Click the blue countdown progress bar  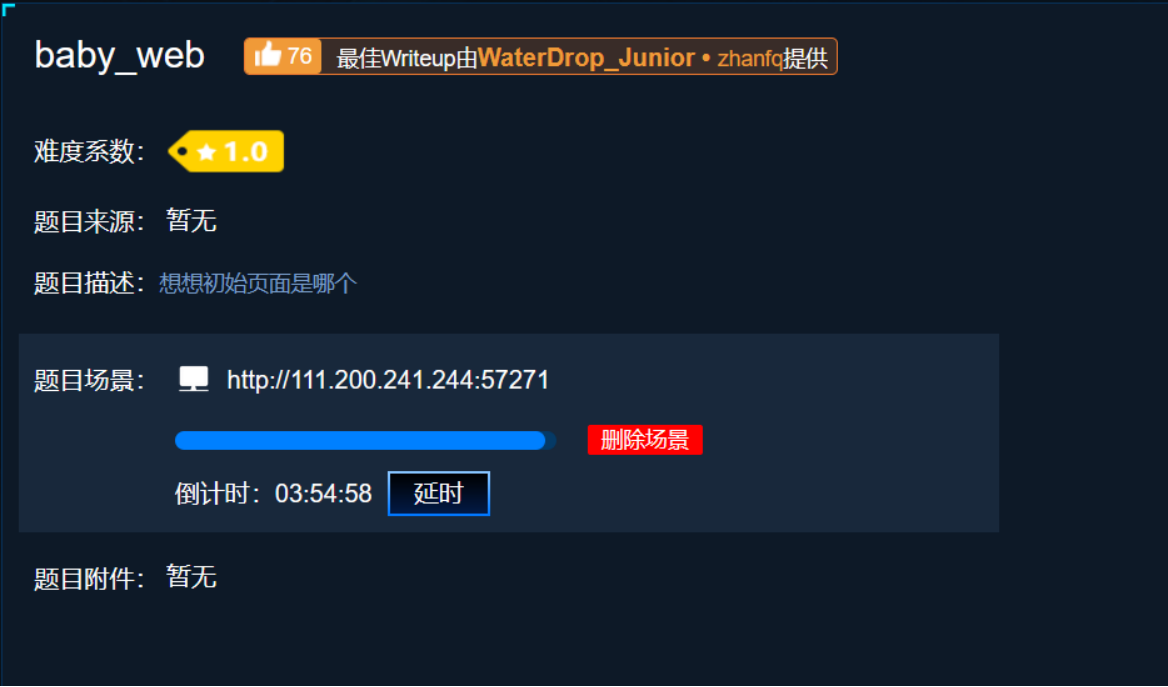point(361,440)
